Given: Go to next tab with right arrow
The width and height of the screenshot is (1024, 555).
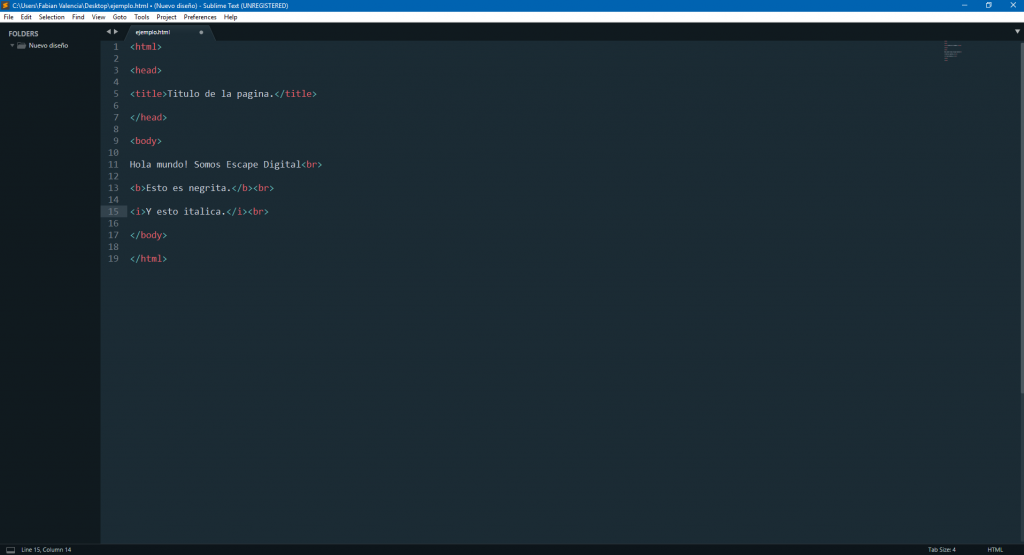Looking at the screenshot, I should (x=116, y=32).
